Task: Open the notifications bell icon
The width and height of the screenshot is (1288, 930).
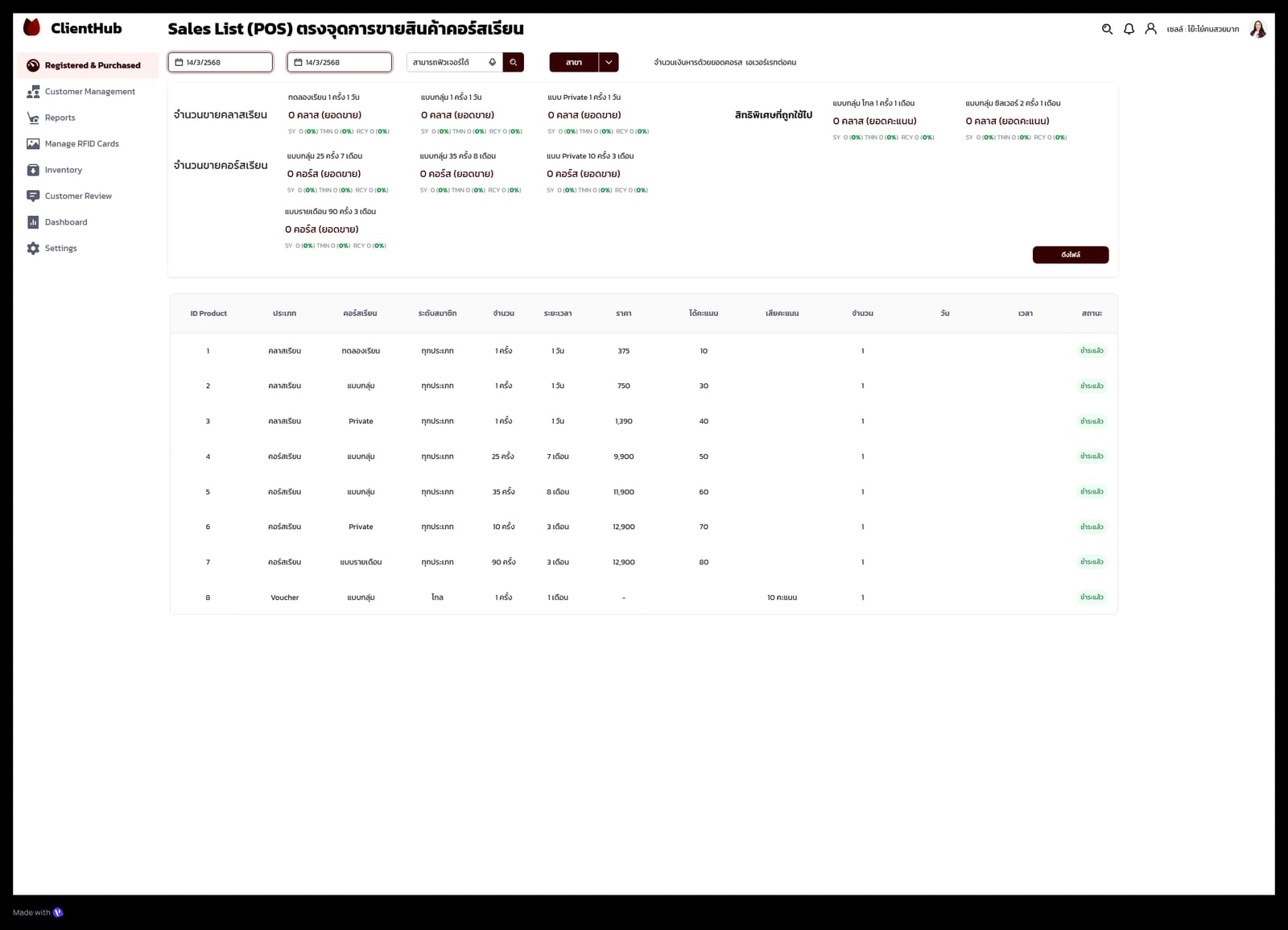Action: pyautogui.click(x=1129, y=29)
